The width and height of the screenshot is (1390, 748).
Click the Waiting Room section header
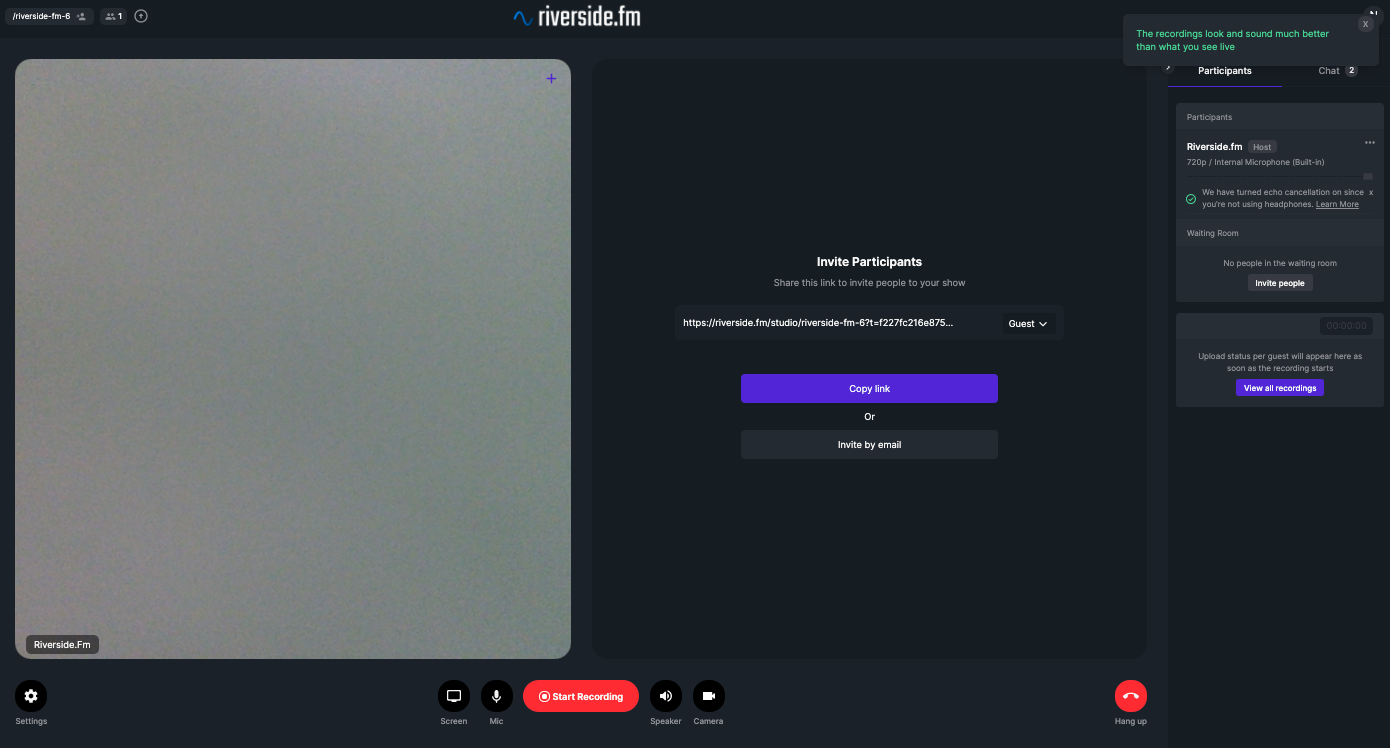(1280, 233)
